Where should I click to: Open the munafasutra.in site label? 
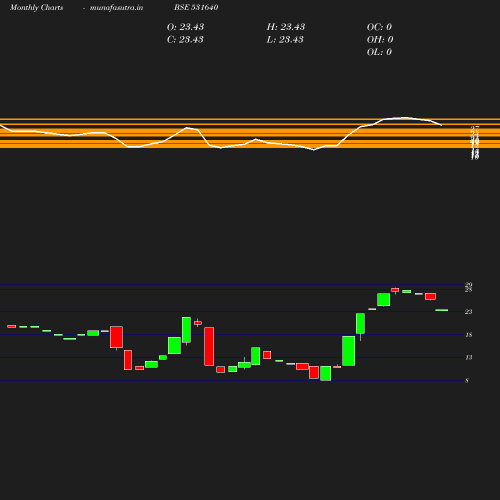point(116,7)
